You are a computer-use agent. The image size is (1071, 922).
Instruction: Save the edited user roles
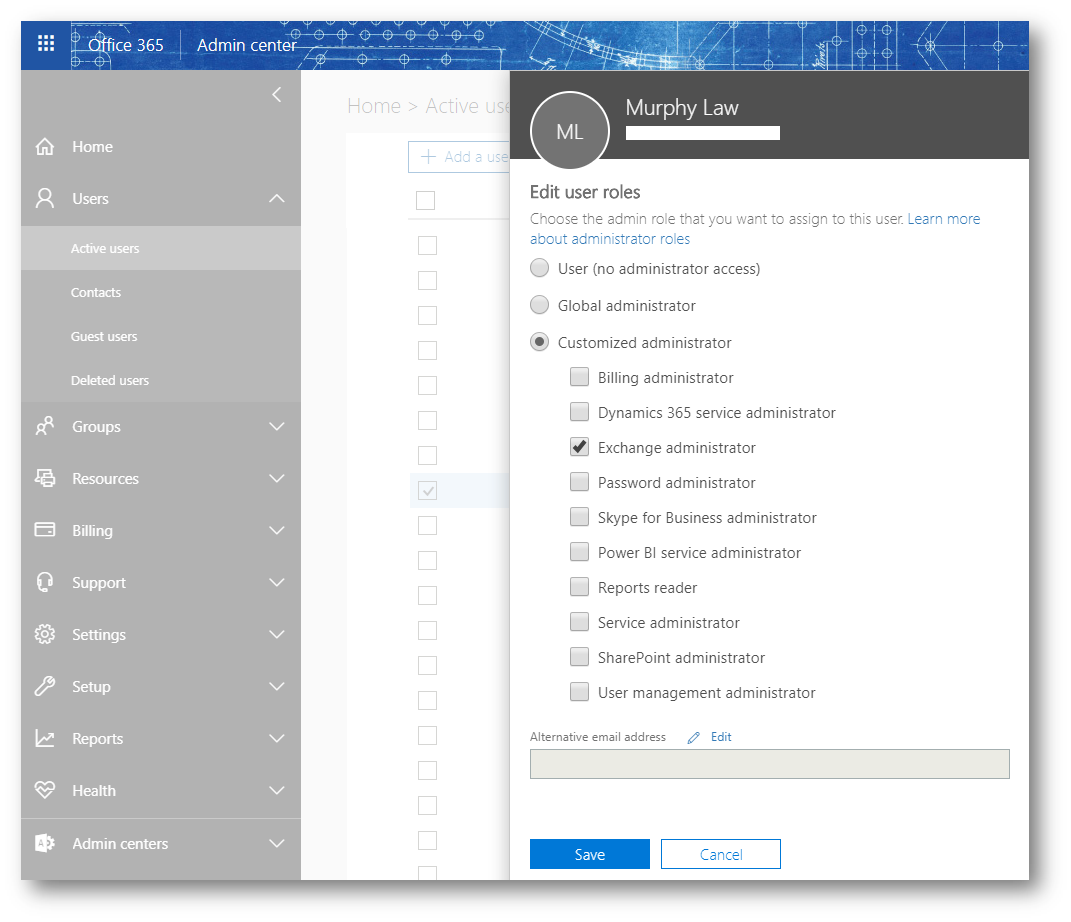[x=589, y=854]
